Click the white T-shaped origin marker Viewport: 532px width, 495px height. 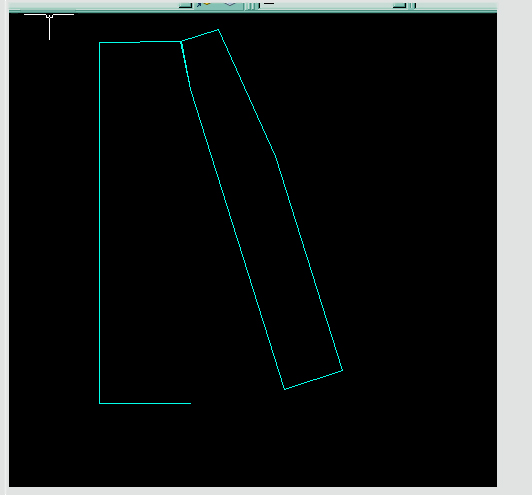click(50, 26)
